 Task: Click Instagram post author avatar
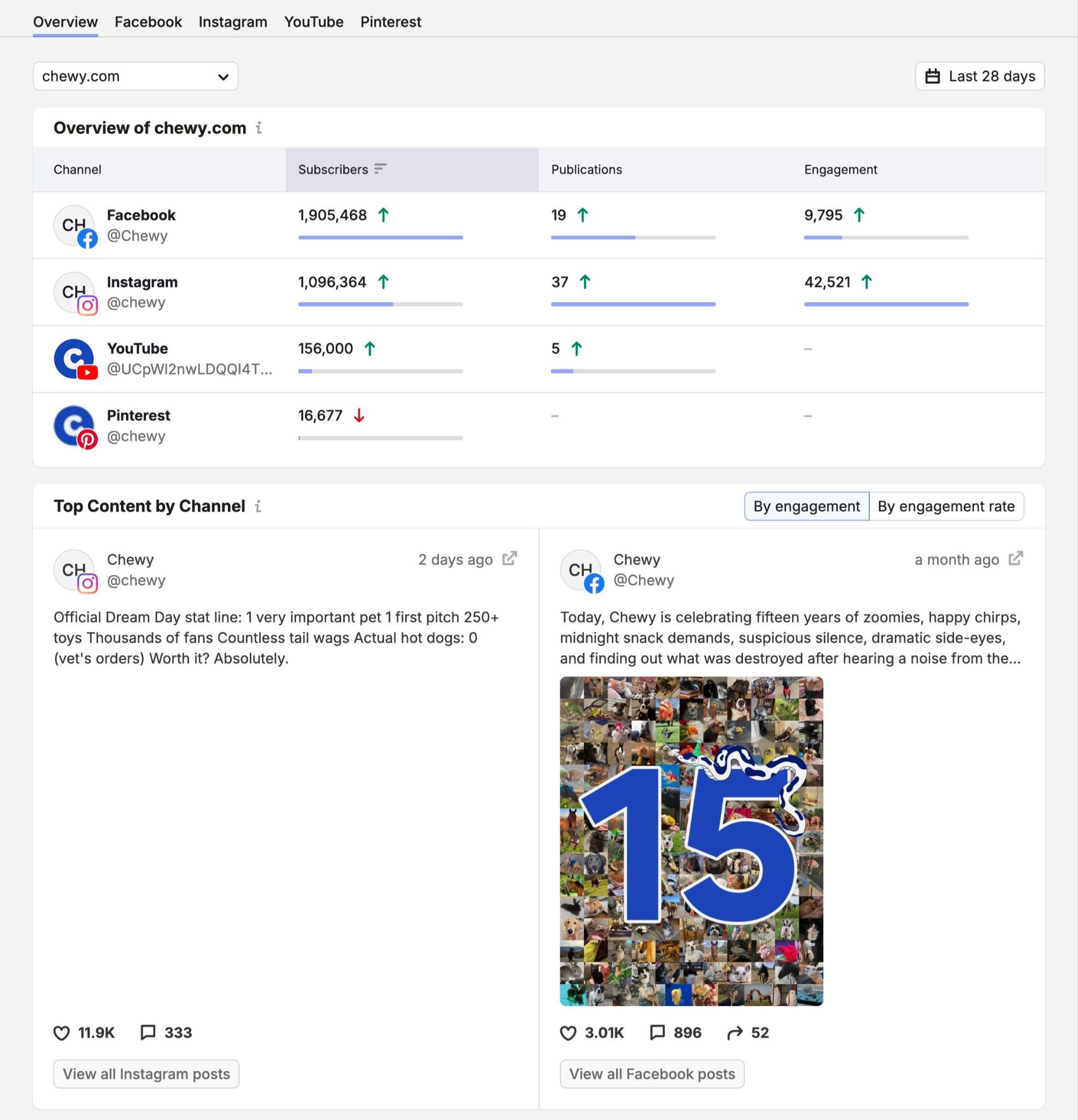[75, 571]
